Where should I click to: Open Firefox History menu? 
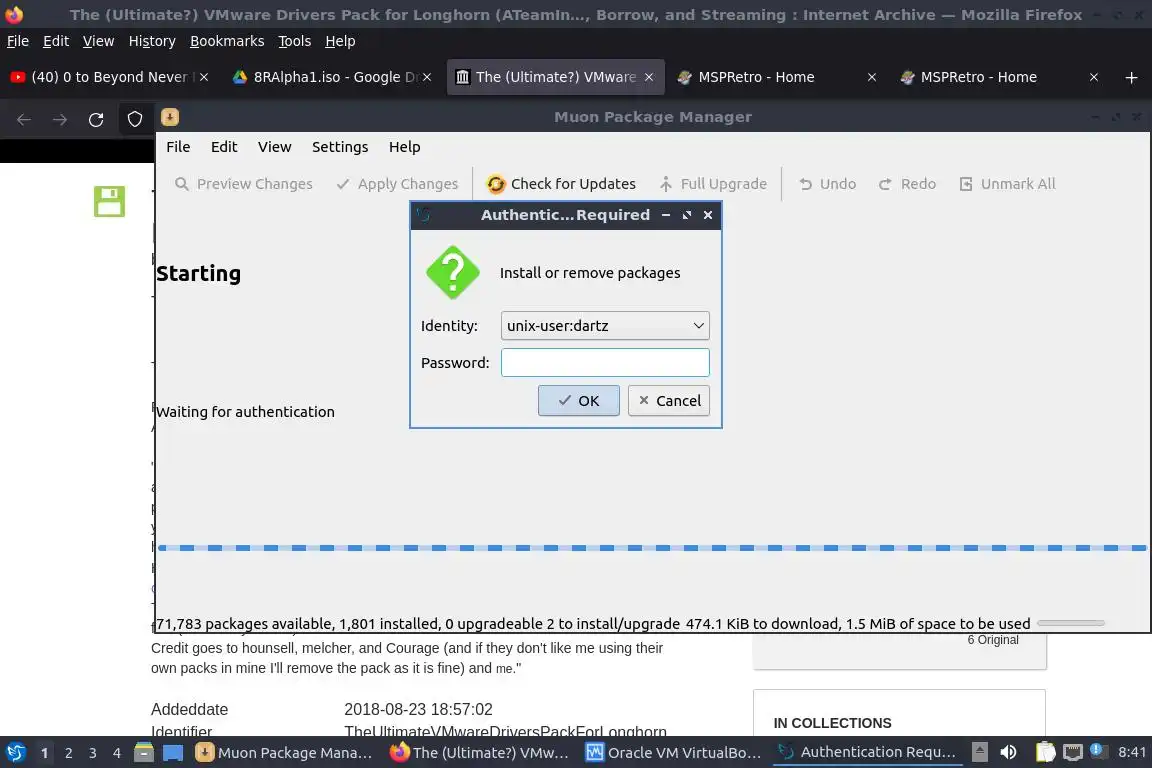point(152,41)
